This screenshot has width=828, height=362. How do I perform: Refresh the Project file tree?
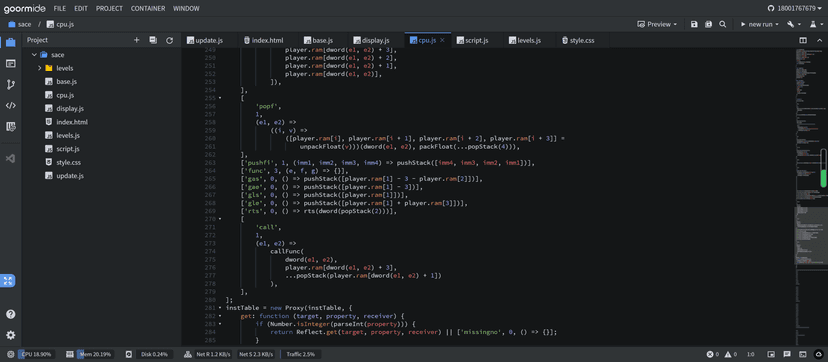tap(170, 40)
